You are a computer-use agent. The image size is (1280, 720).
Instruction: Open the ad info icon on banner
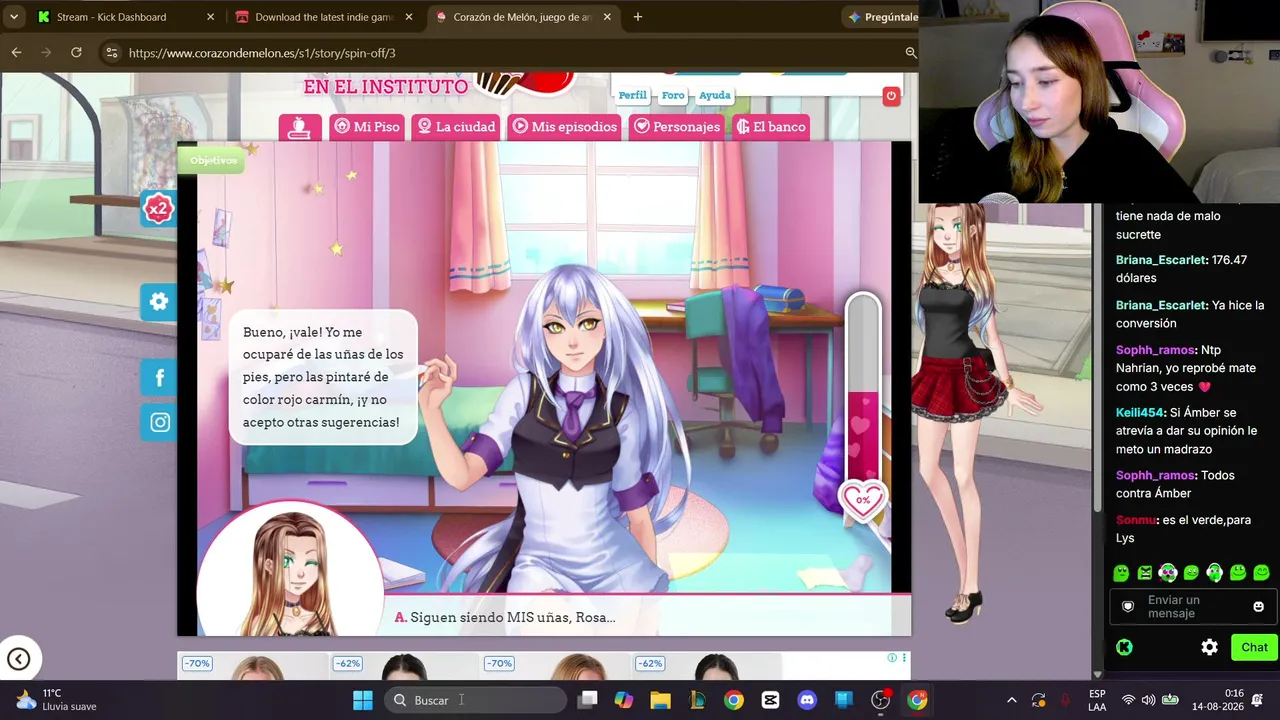(892, 658)
